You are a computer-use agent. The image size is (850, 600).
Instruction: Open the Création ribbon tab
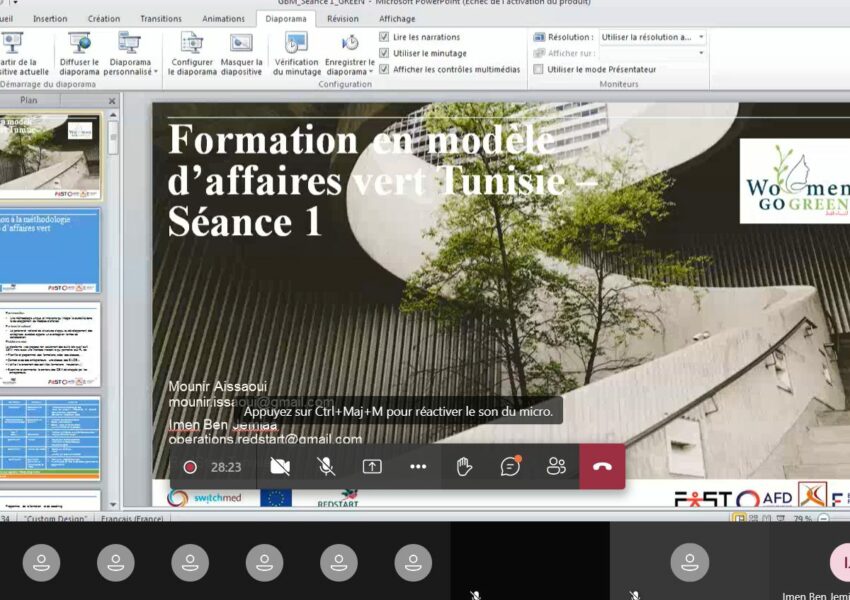pyautogui.click(x=104, y=18)
